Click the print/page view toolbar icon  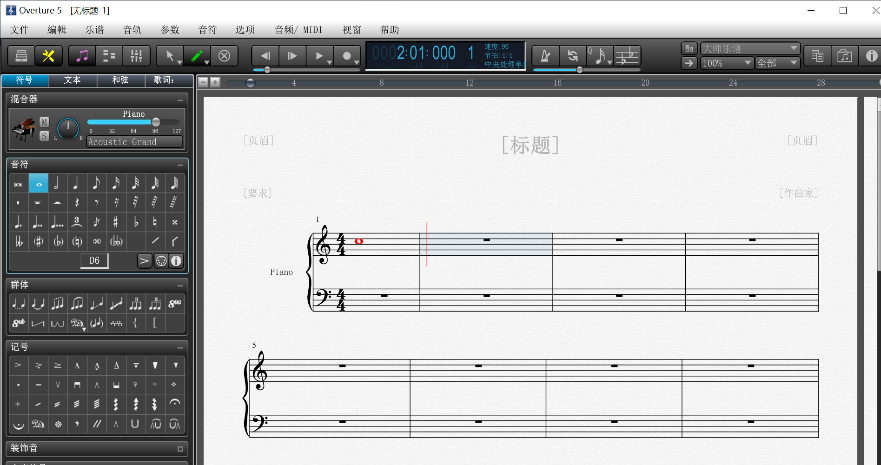(x=21, y=56)
